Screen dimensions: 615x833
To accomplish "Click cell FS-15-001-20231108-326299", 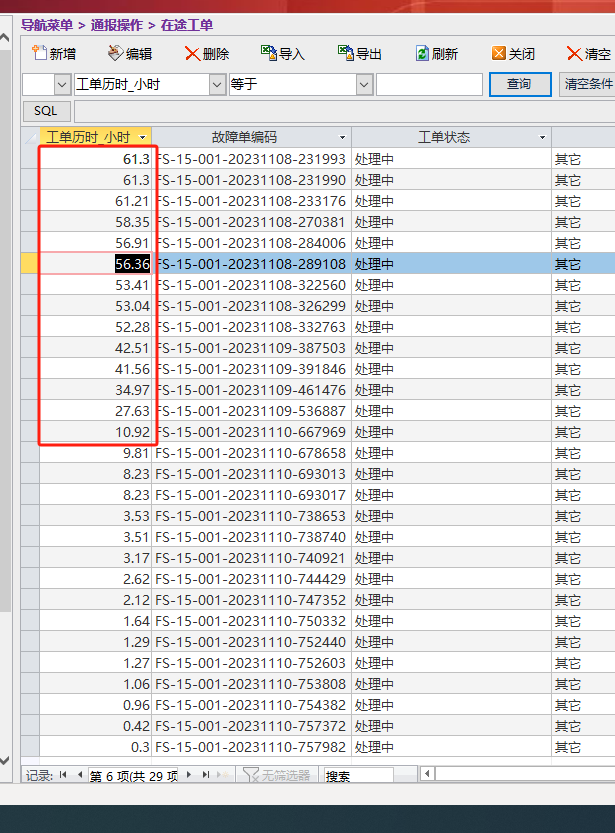I will click(x=251, y=306).
